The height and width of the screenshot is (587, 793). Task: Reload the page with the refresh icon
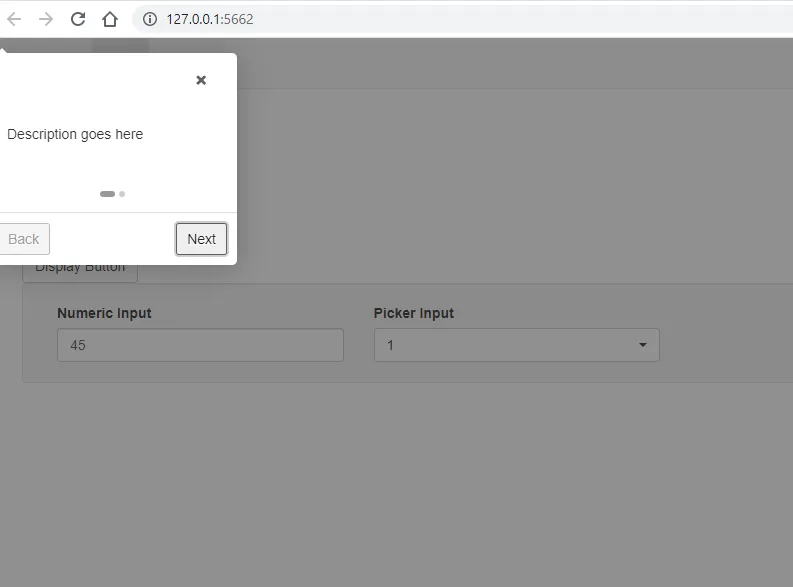pos(78,19)
